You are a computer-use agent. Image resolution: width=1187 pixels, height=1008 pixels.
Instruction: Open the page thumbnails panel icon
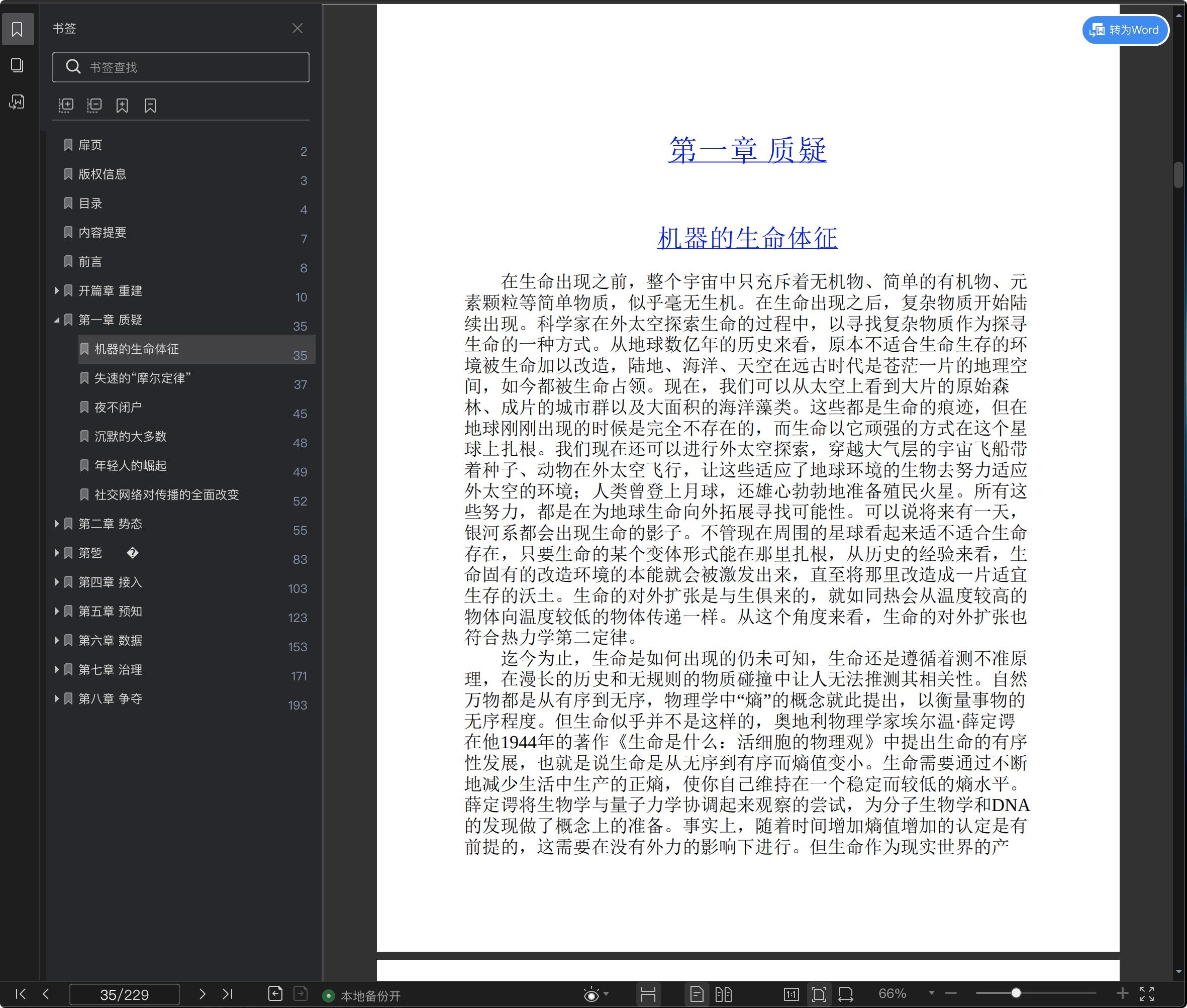[x=17, y=65]
